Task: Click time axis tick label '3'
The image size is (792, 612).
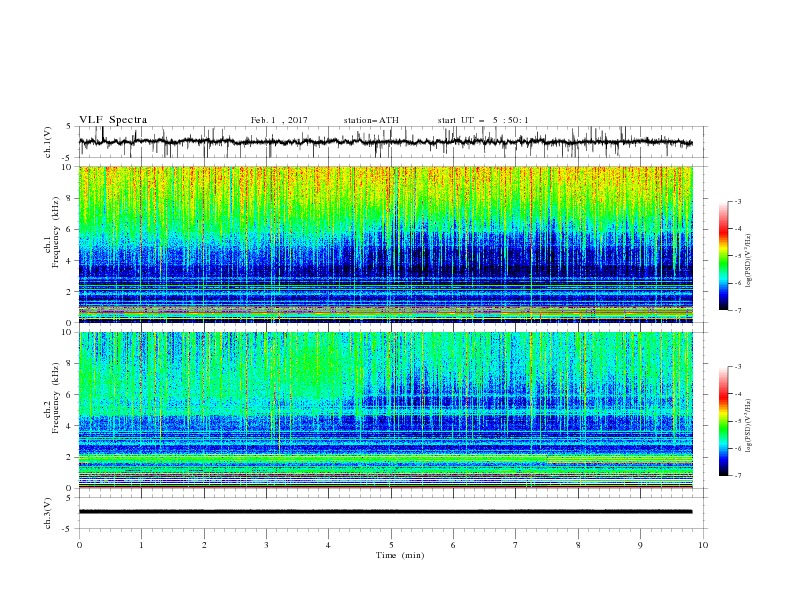Action: [266, 545]
